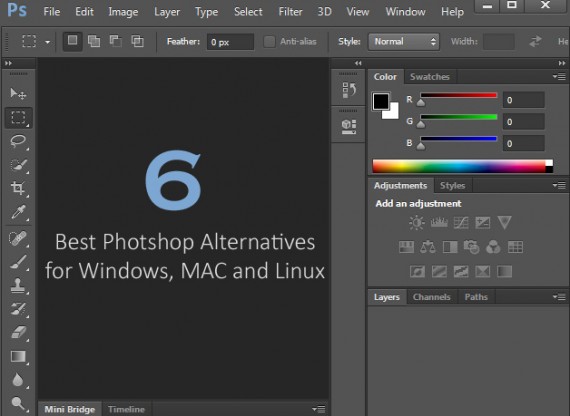Open the Mini Bridge panel flyout menu
This screenshot has height=416, width=570.
click(319, 409)
